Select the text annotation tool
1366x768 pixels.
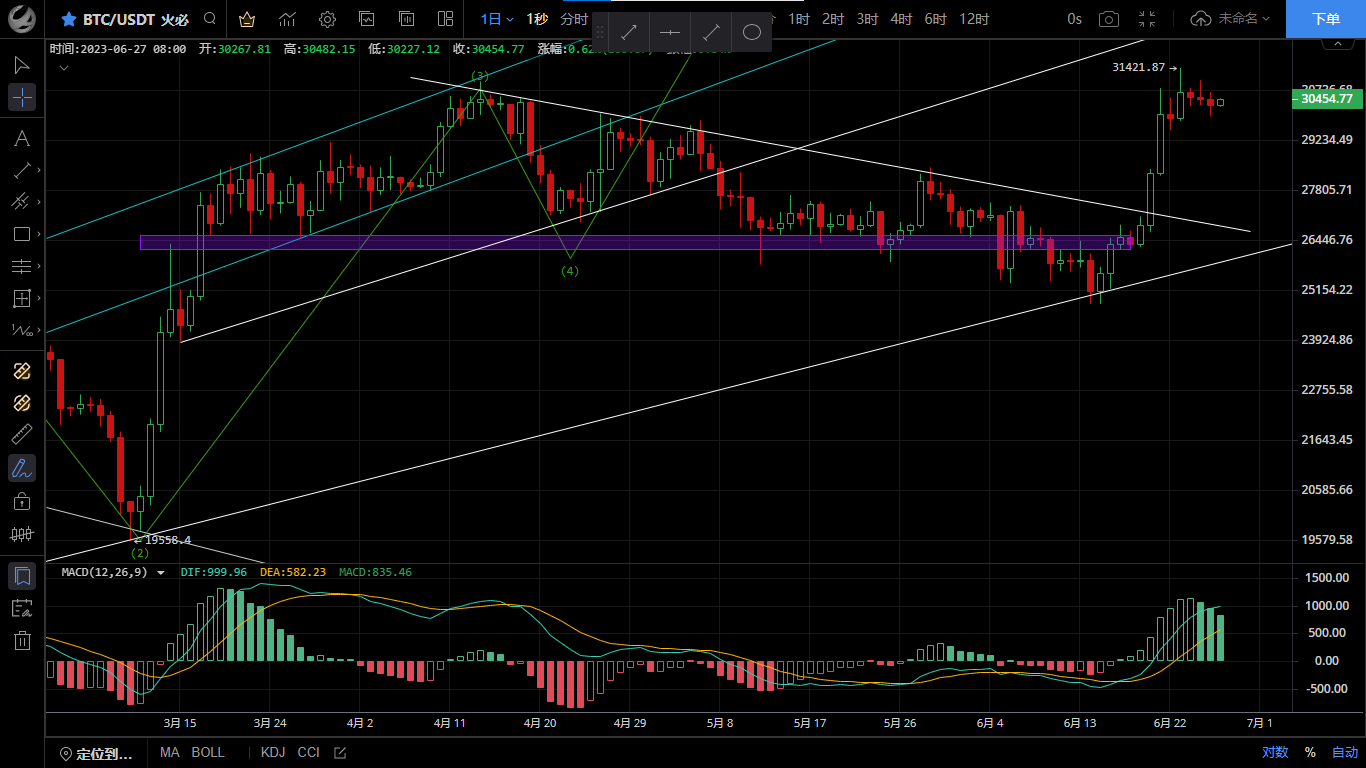[21, 138]
